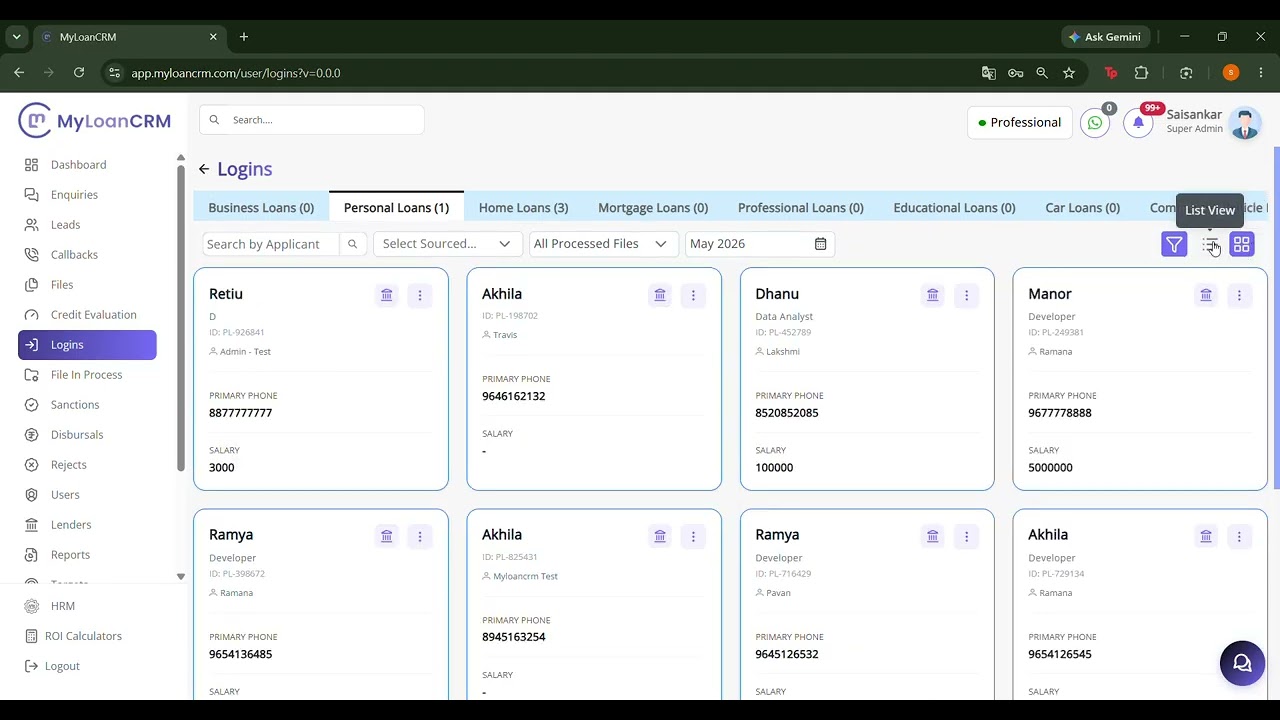Go to Leads in sidebar
This screenshot has width=1280, height=720.
(65, 225)
